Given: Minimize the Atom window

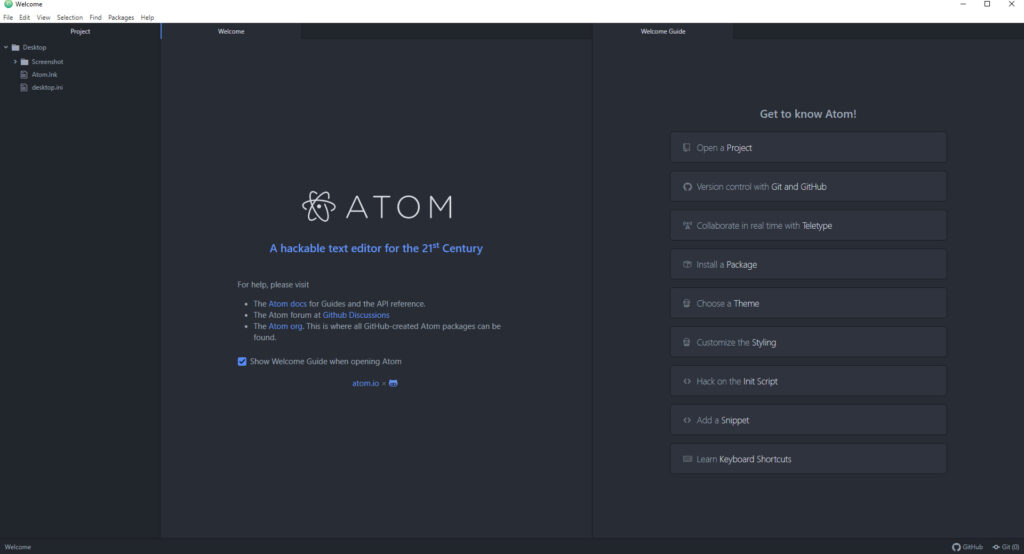Looking at the screenshot, I should (x=963, y=5).
